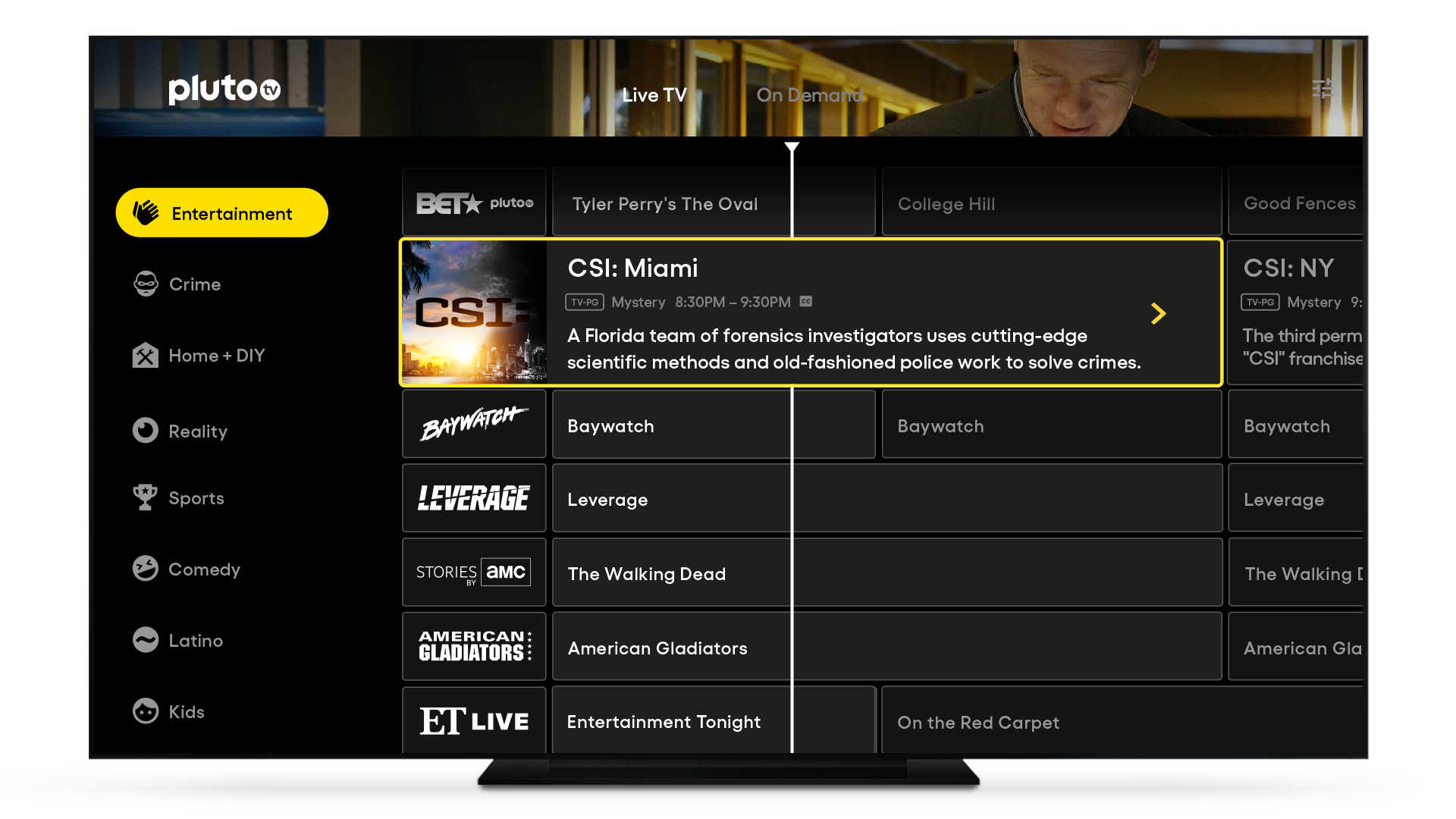Switch to On Demand tab

tap(810, 95)
